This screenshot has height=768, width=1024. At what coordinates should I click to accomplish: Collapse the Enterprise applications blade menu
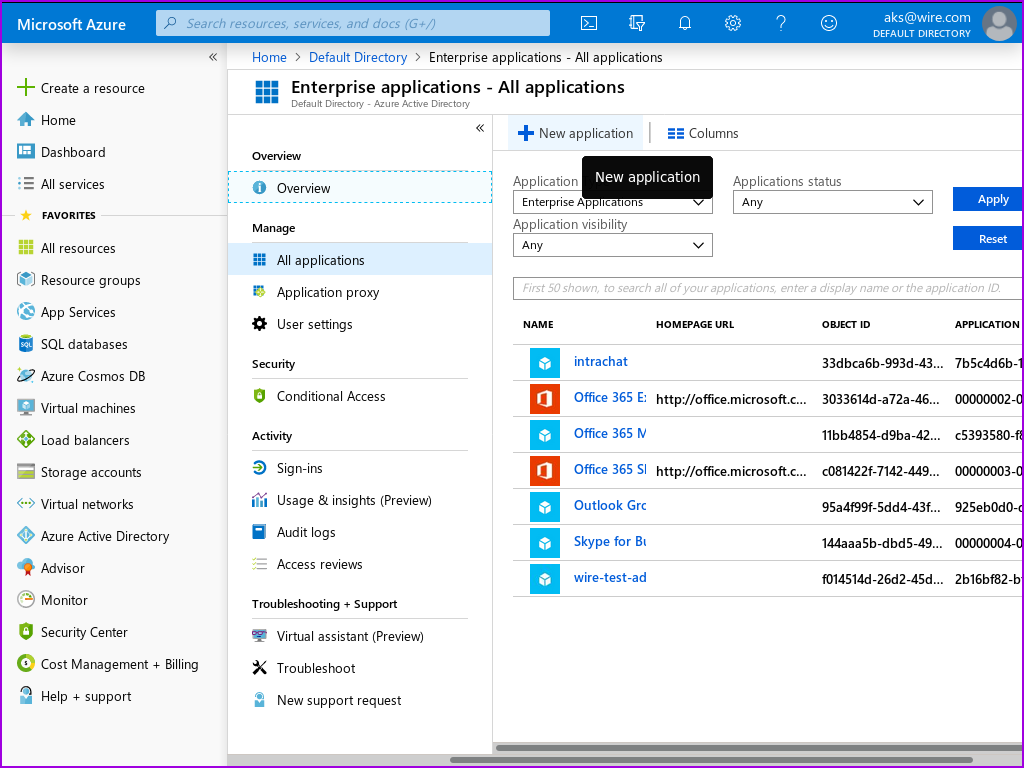tap(480, 128)
